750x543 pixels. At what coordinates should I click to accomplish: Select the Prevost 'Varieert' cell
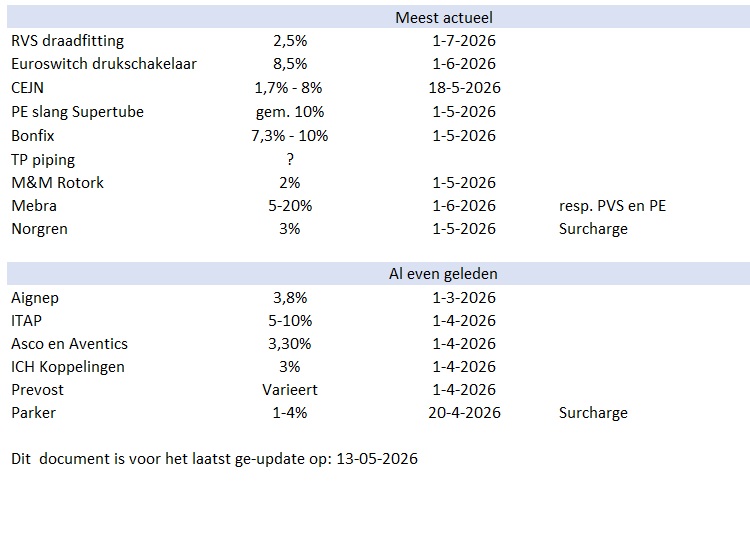(290, 389)
